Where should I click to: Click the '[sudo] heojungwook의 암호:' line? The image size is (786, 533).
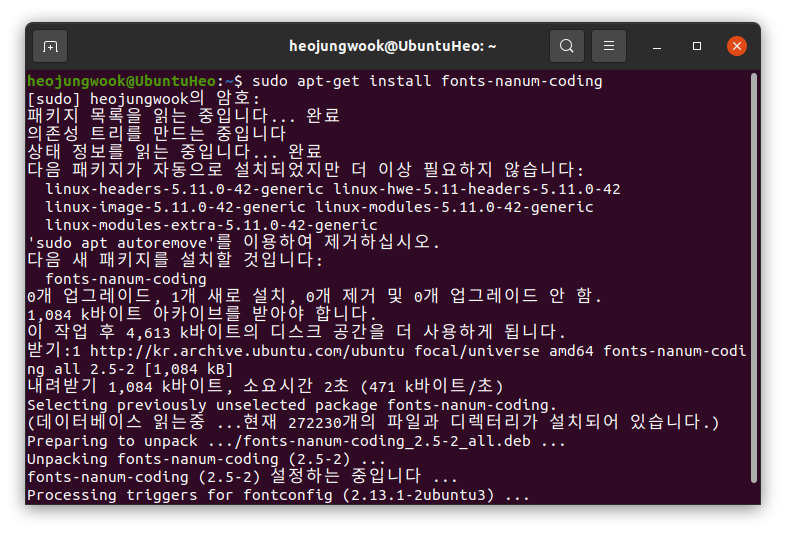click(144, 99)
